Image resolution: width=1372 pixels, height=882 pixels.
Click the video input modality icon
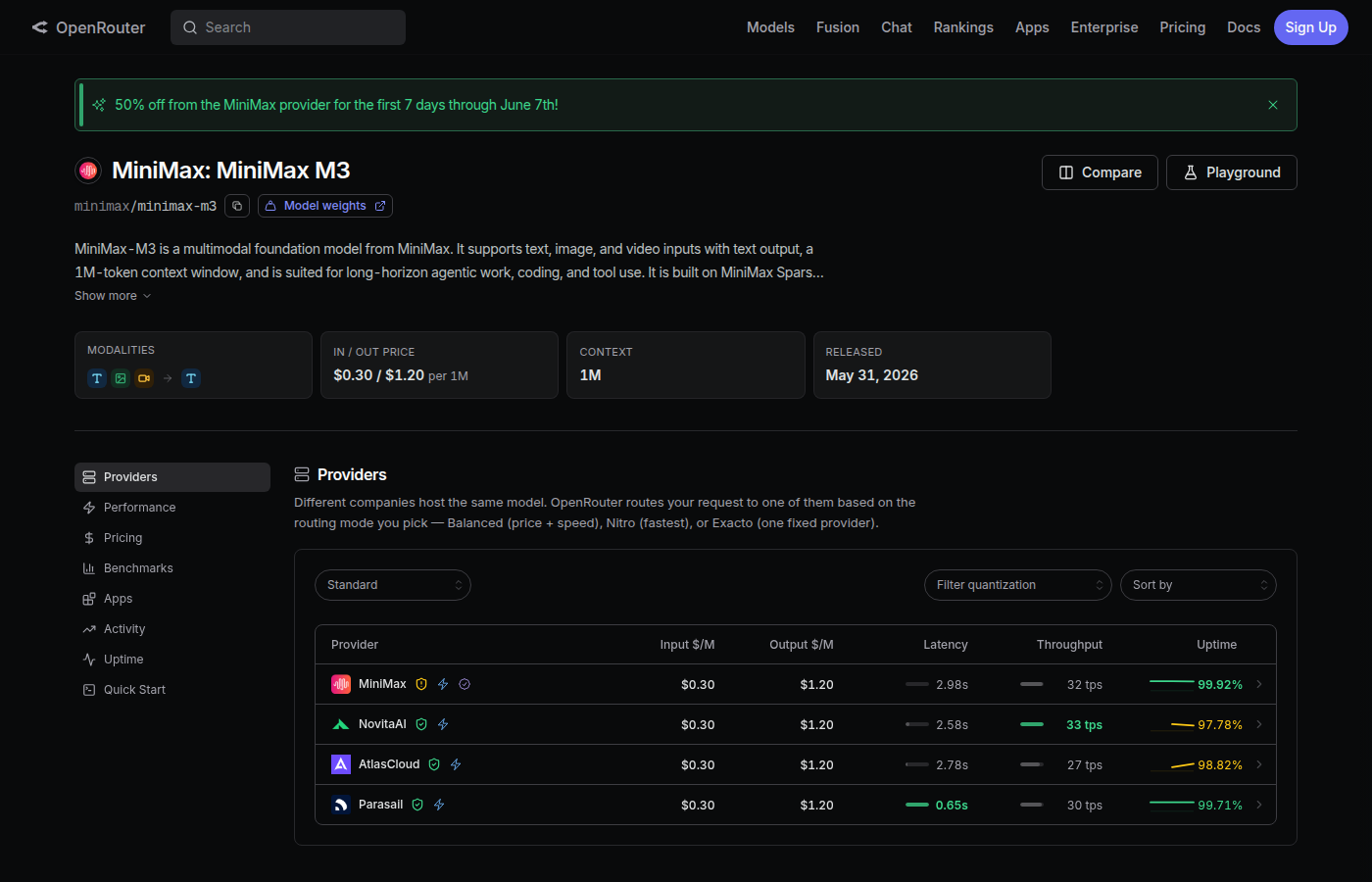(144, 378)
